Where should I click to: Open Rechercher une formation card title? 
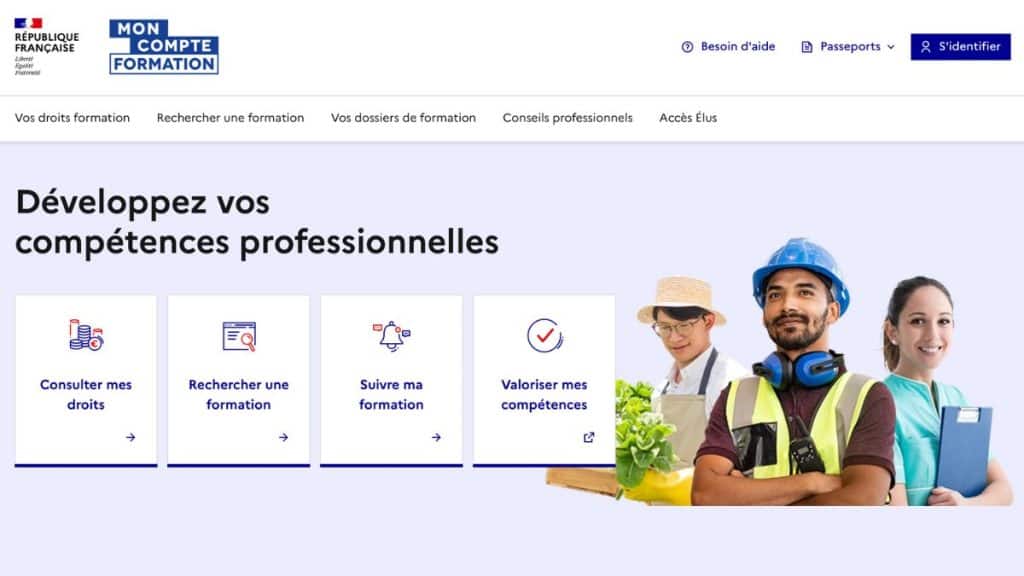pos(238,394)
